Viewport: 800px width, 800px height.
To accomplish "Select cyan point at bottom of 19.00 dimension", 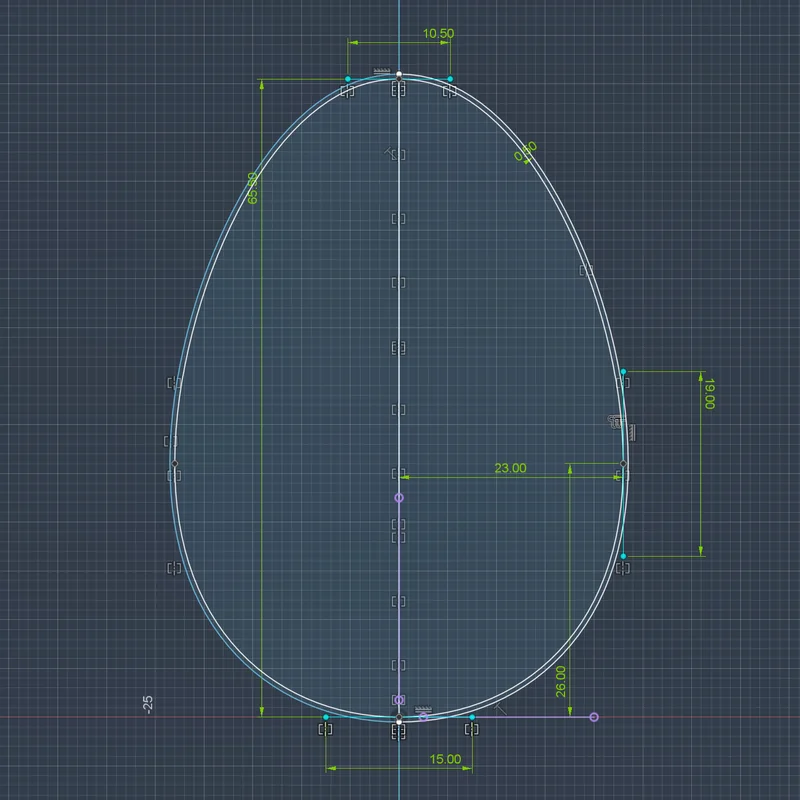I will click(x=623, y=556).
